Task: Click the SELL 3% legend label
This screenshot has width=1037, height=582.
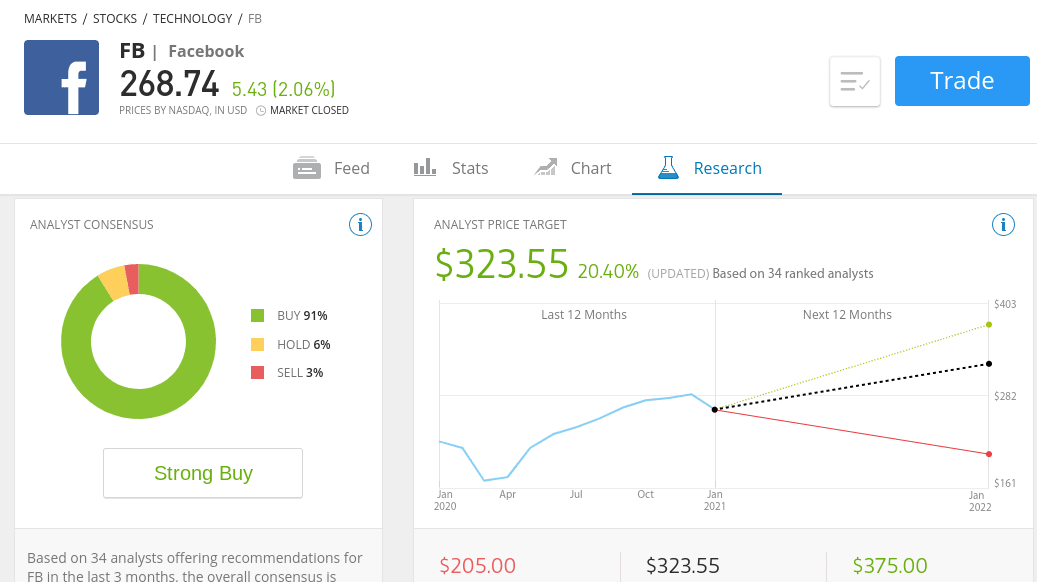Action: 300,372
